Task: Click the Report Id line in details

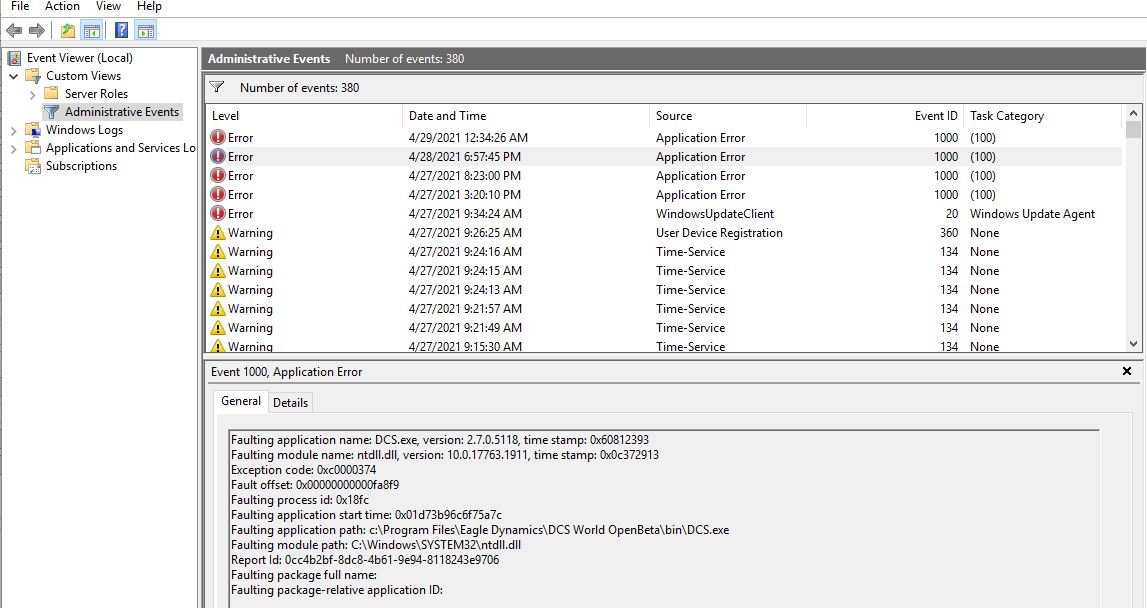Action: pos(365,560)
